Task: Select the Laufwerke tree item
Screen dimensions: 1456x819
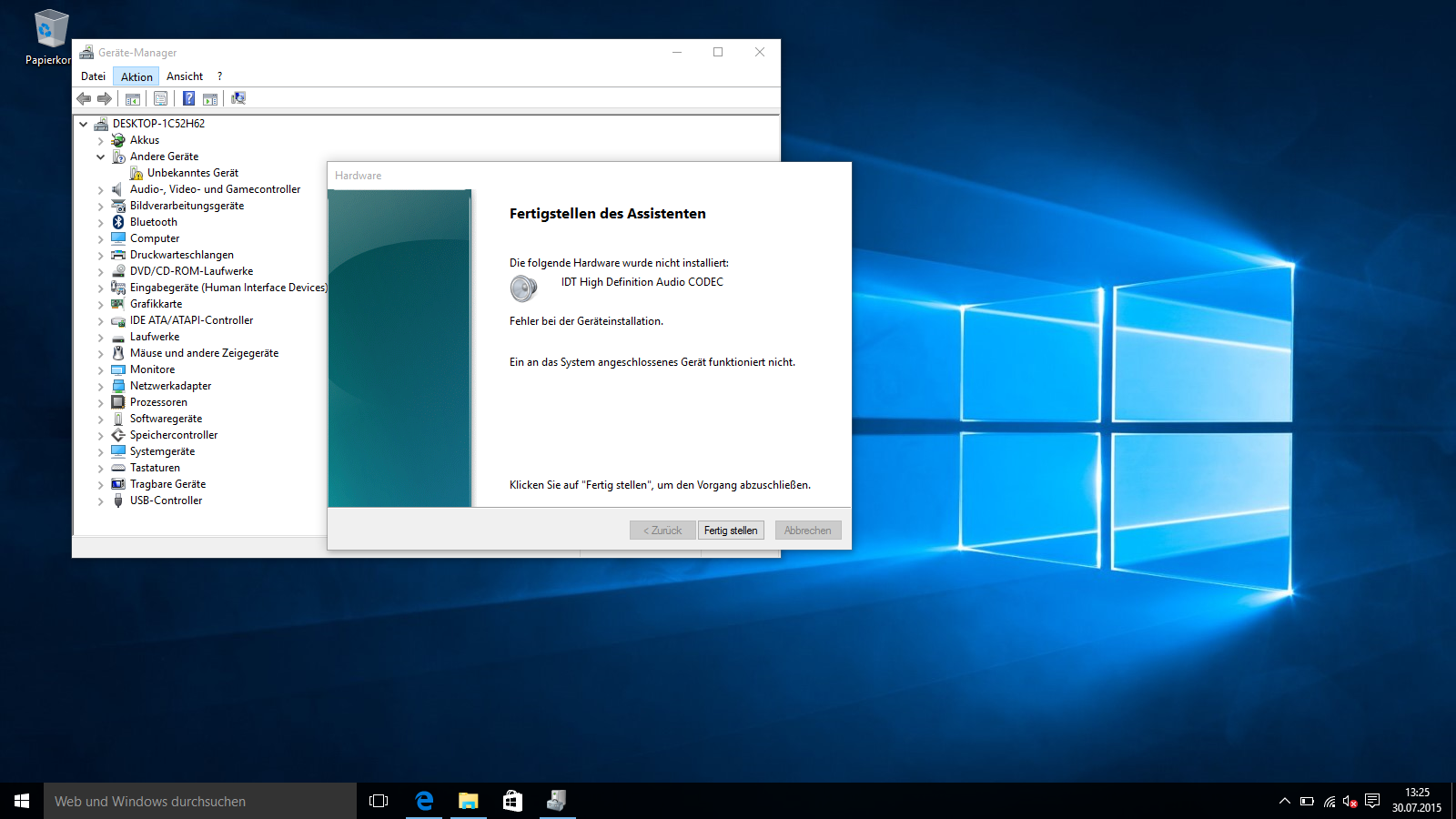Action: [155, 337]
